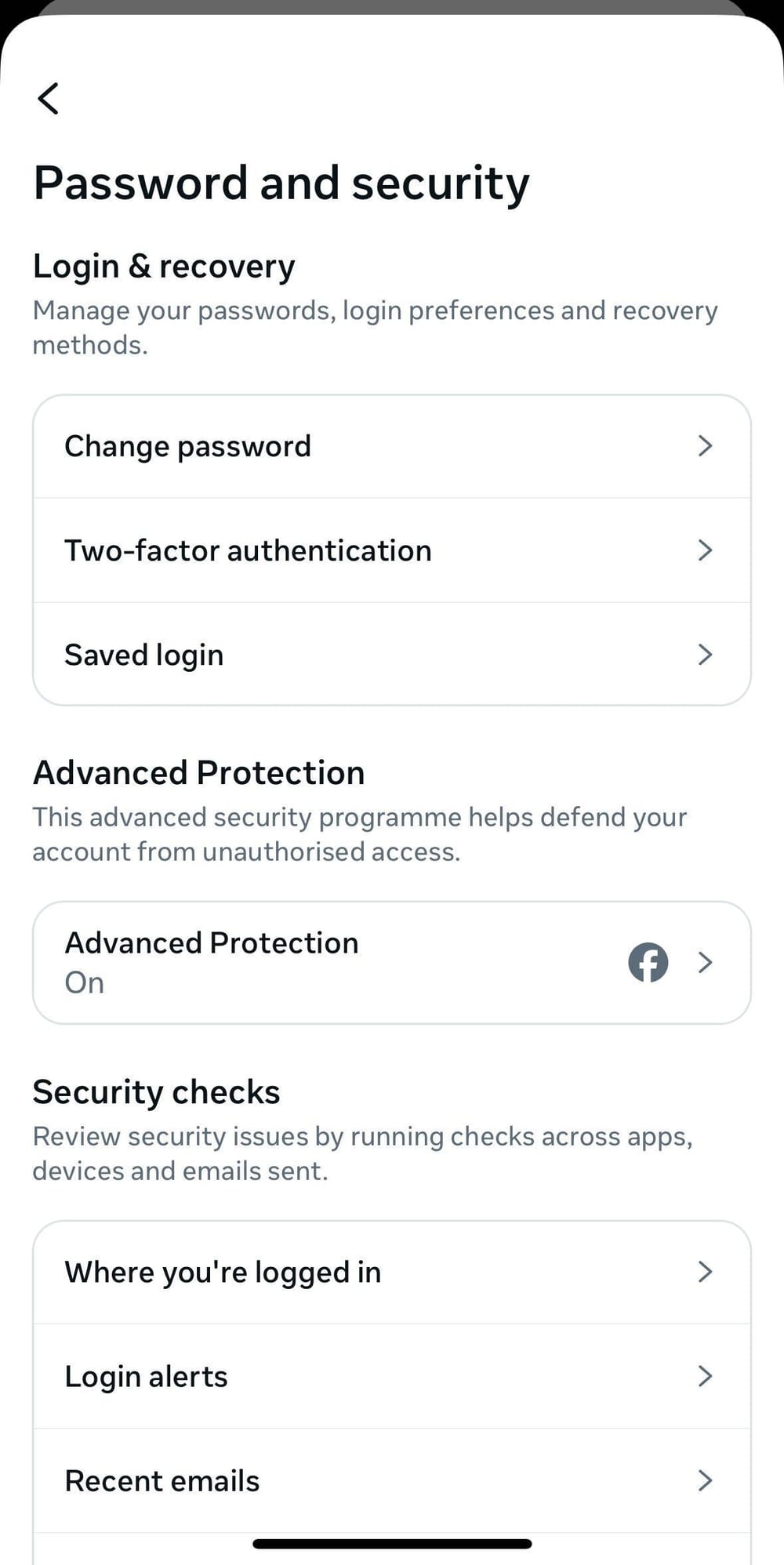Tap the arrow next to Two-factor authentication
The image size is (784, 1565).
pyautogui.click(x=705, y=550)
